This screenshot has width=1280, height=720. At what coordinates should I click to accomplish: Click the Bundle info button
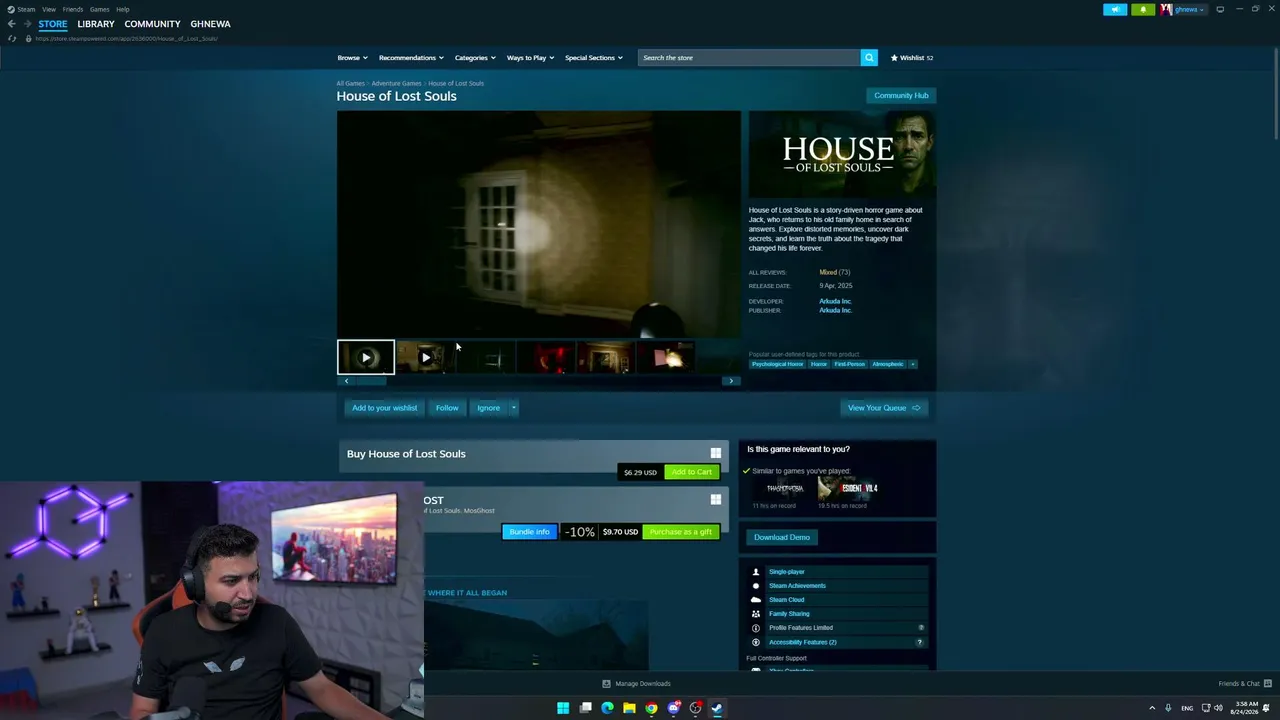point(529,532)
